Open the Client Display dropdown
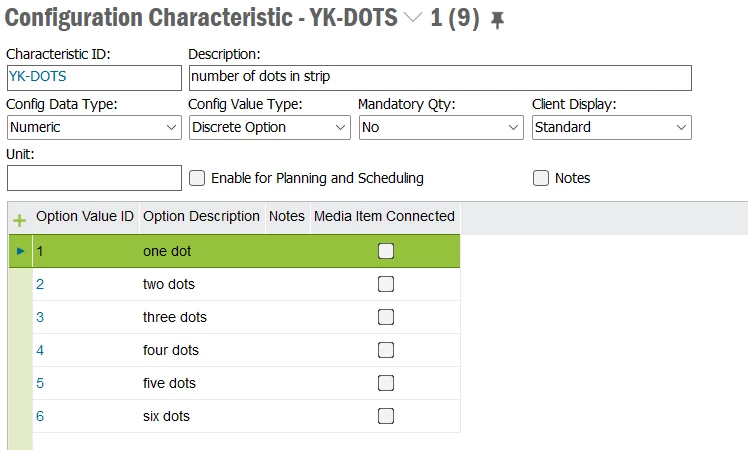The height and width of the screenshot is (450, 748). 612,127
